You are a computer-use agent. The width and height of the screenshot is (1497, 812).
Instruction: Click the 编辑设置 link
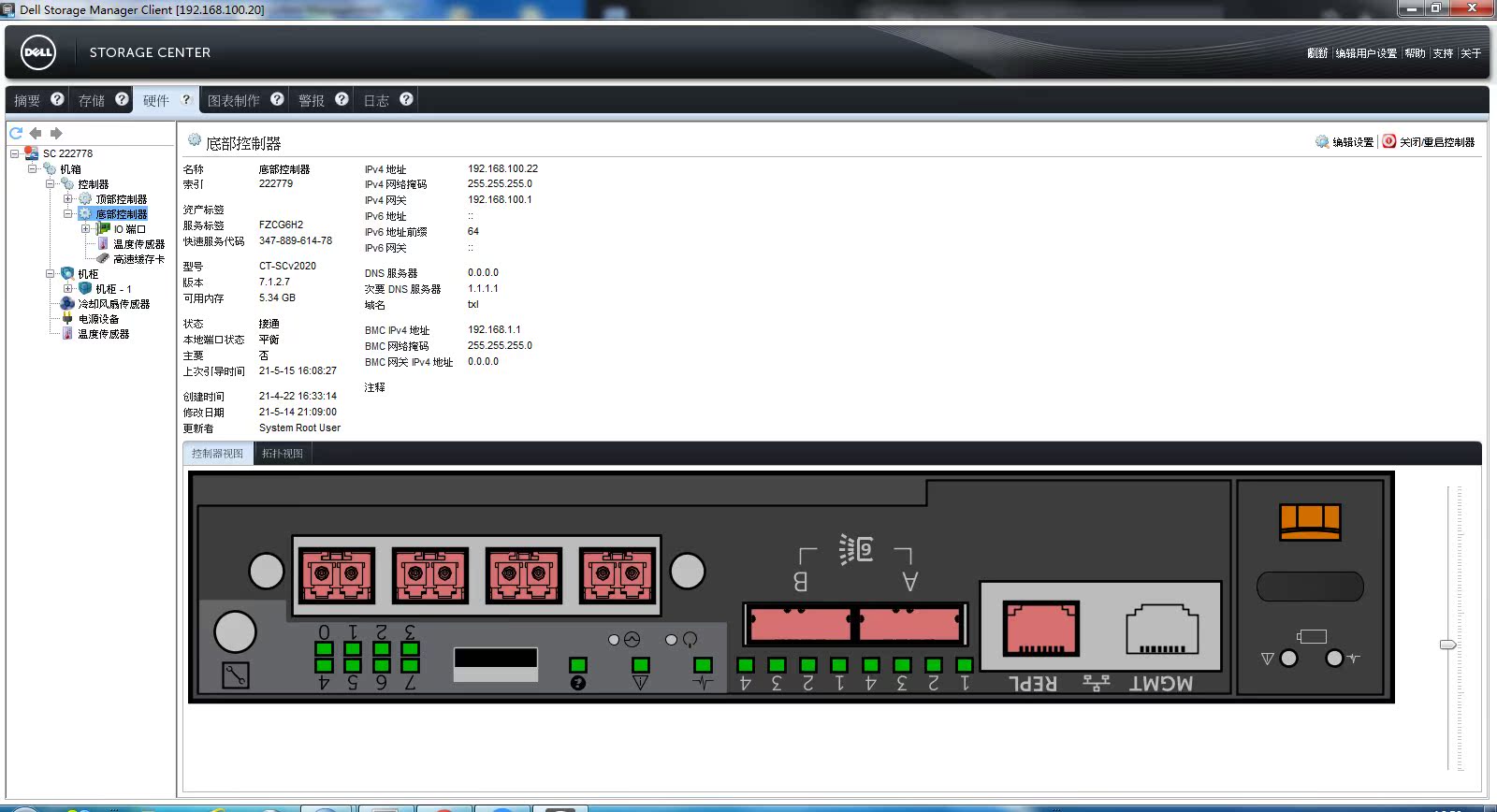[x=1353, y=142]
